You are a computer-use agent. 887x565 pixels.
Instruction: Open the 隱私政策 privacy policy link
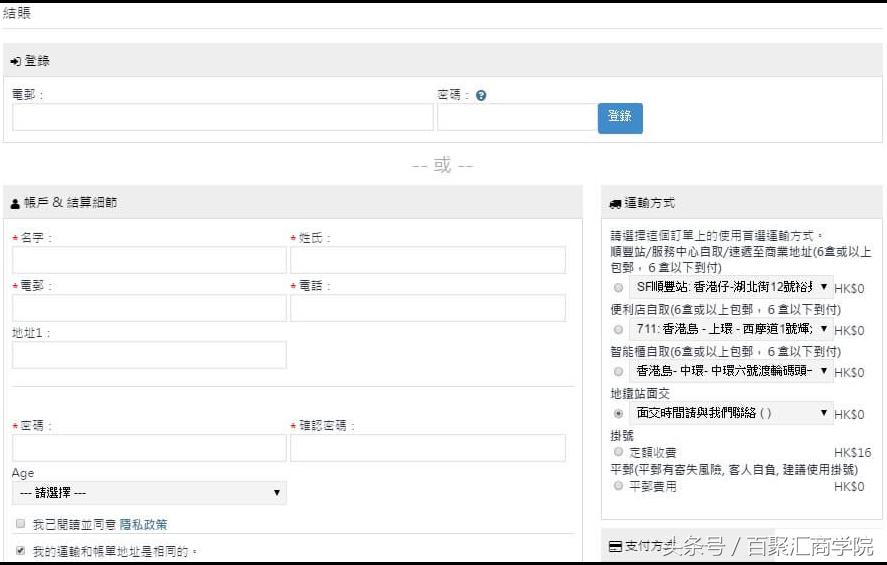[x=144, y=524]
